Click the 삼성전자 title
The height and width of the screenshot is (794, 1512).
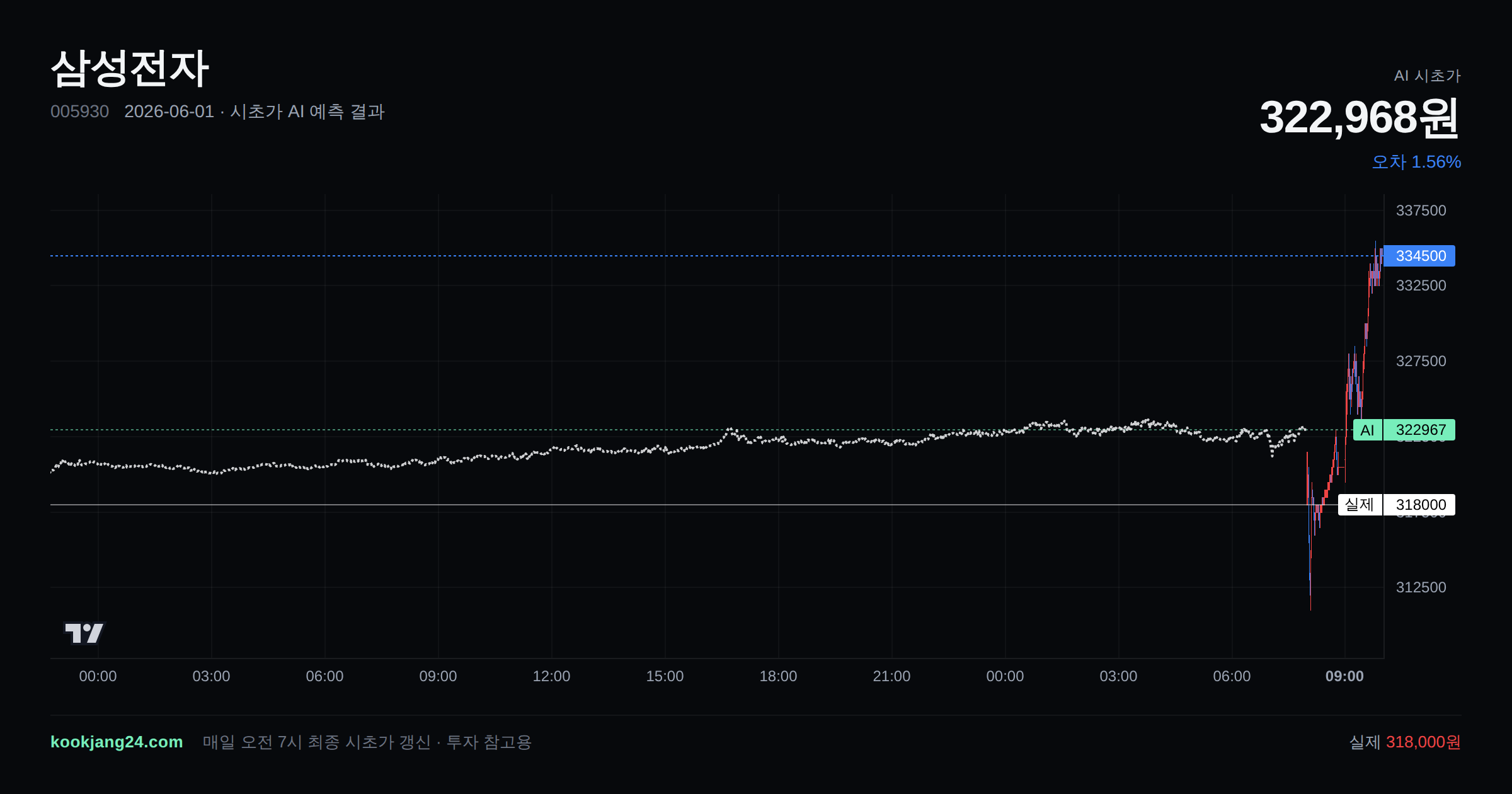(x=129, y=68)
